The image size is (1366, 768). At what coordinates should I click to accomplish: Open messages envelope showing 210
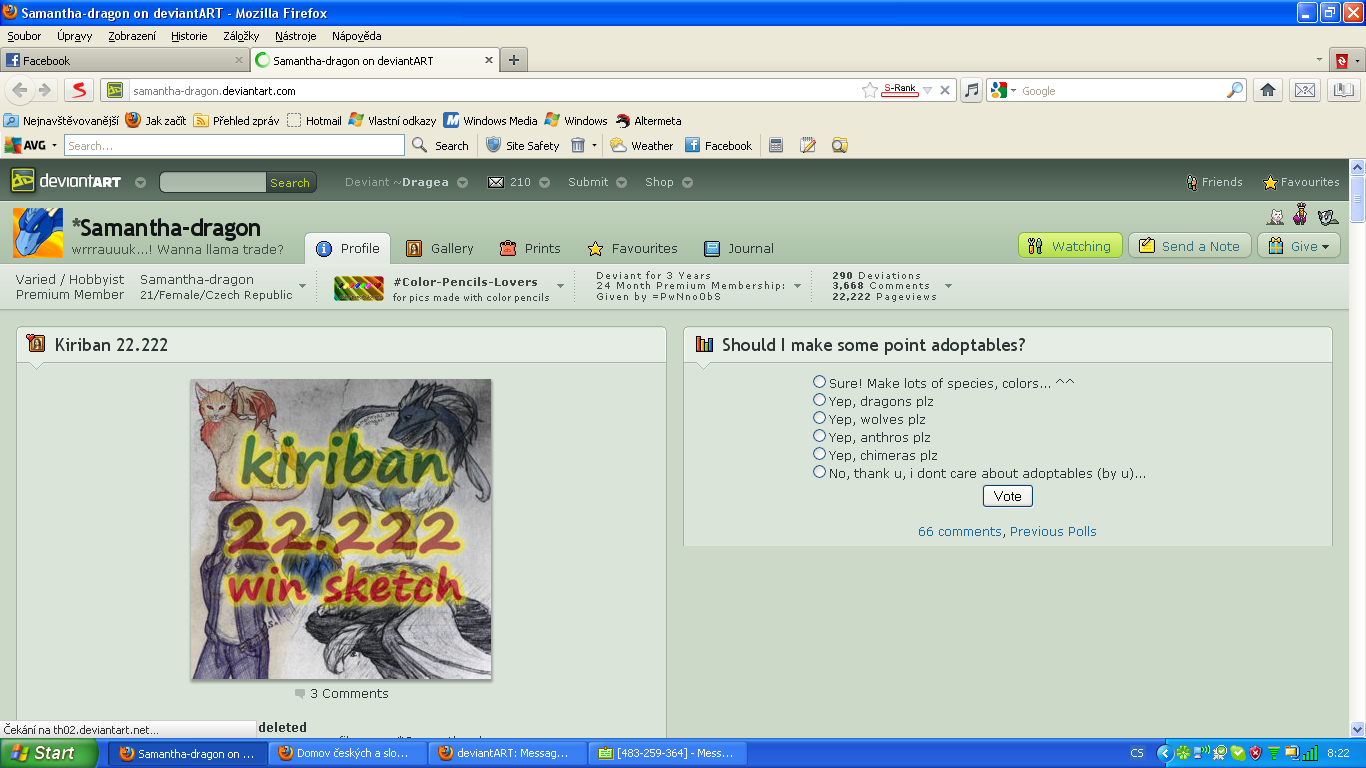tap(508, 182)
